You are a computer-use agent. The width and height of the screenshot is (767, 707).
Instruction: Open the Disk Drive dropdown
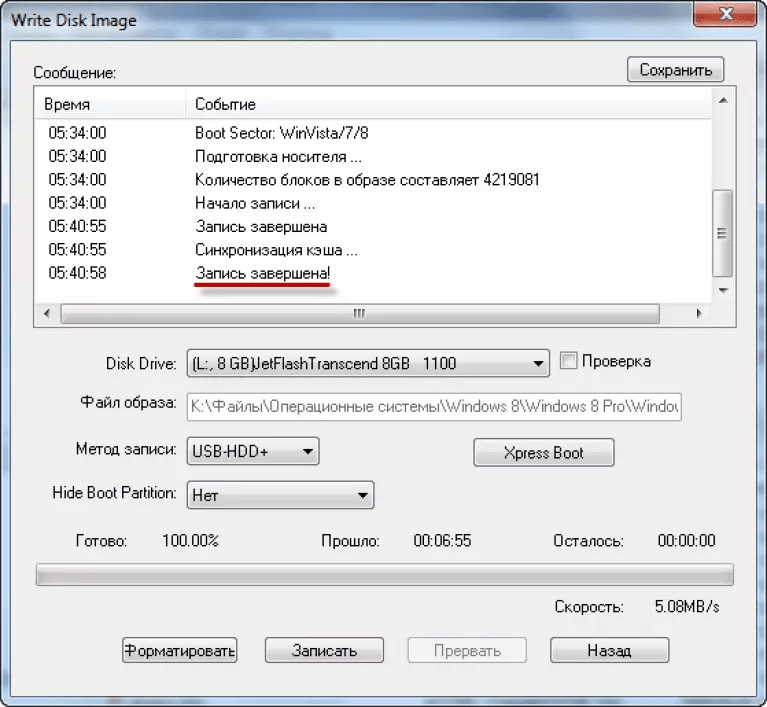(x=368, y=363)
